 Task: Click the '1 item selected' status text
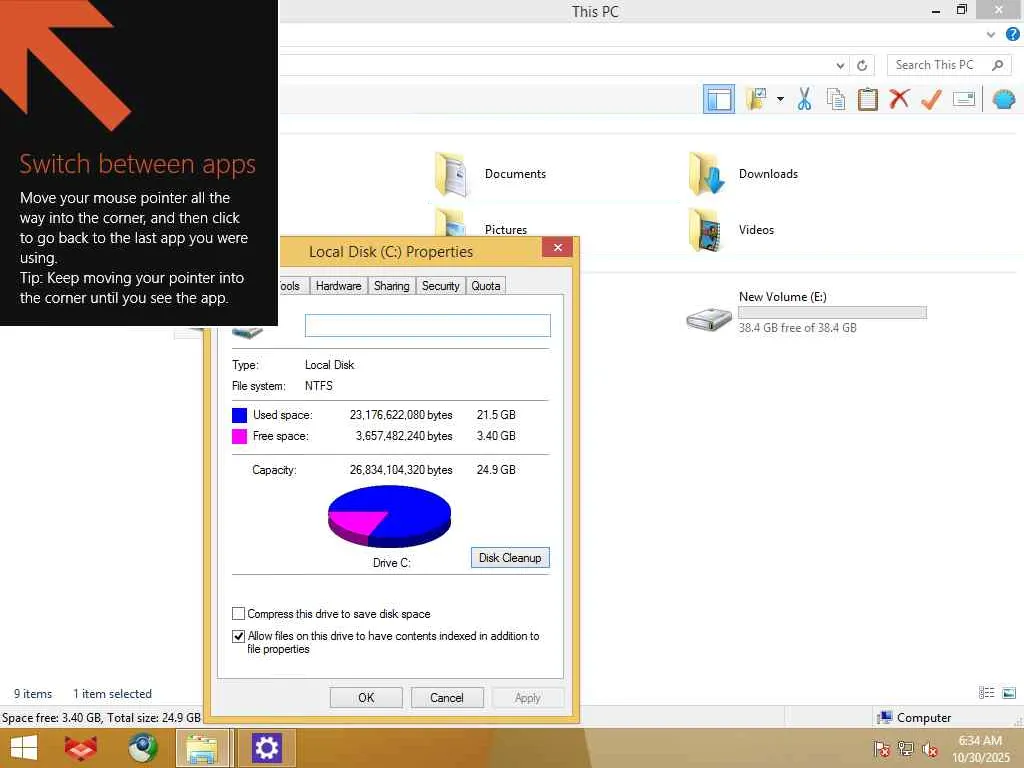(112, 694)
